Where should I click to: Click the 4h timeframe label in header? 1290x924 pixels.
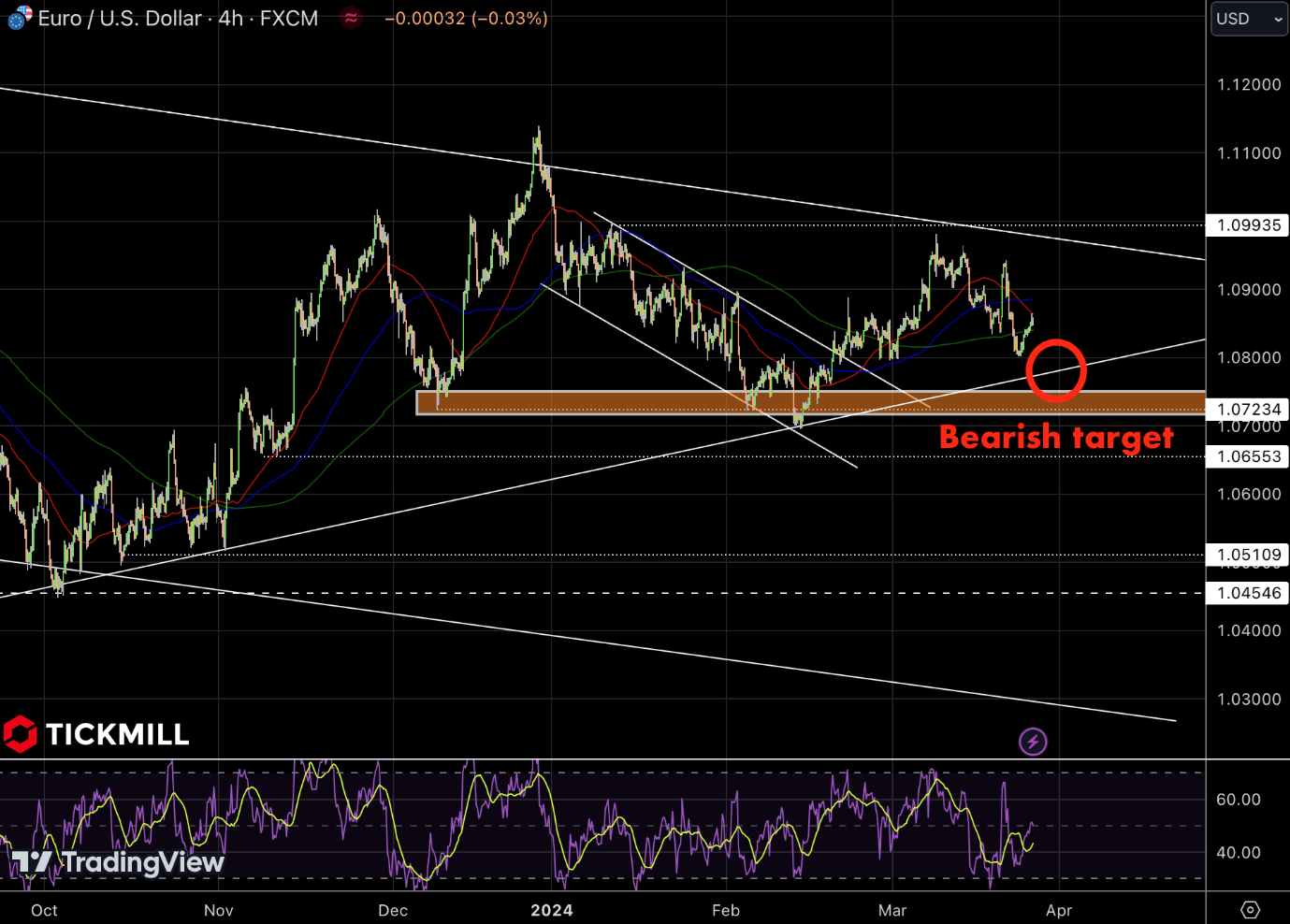(230, 18)
